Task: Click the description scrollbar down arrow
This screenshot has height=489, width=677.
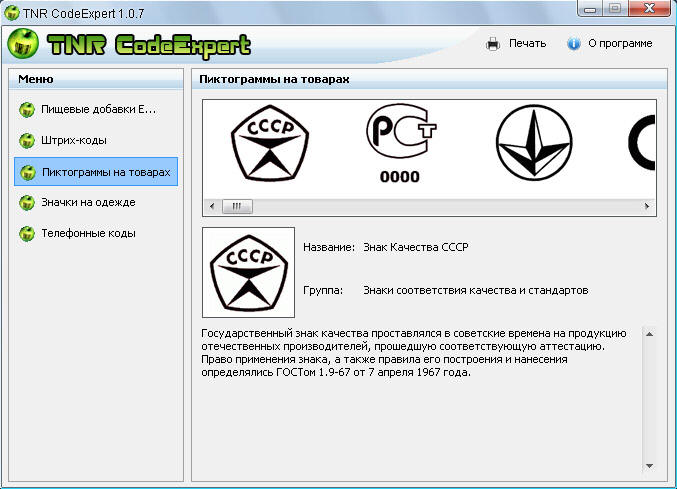Action: pyautogui.click(x=649, y=466)
